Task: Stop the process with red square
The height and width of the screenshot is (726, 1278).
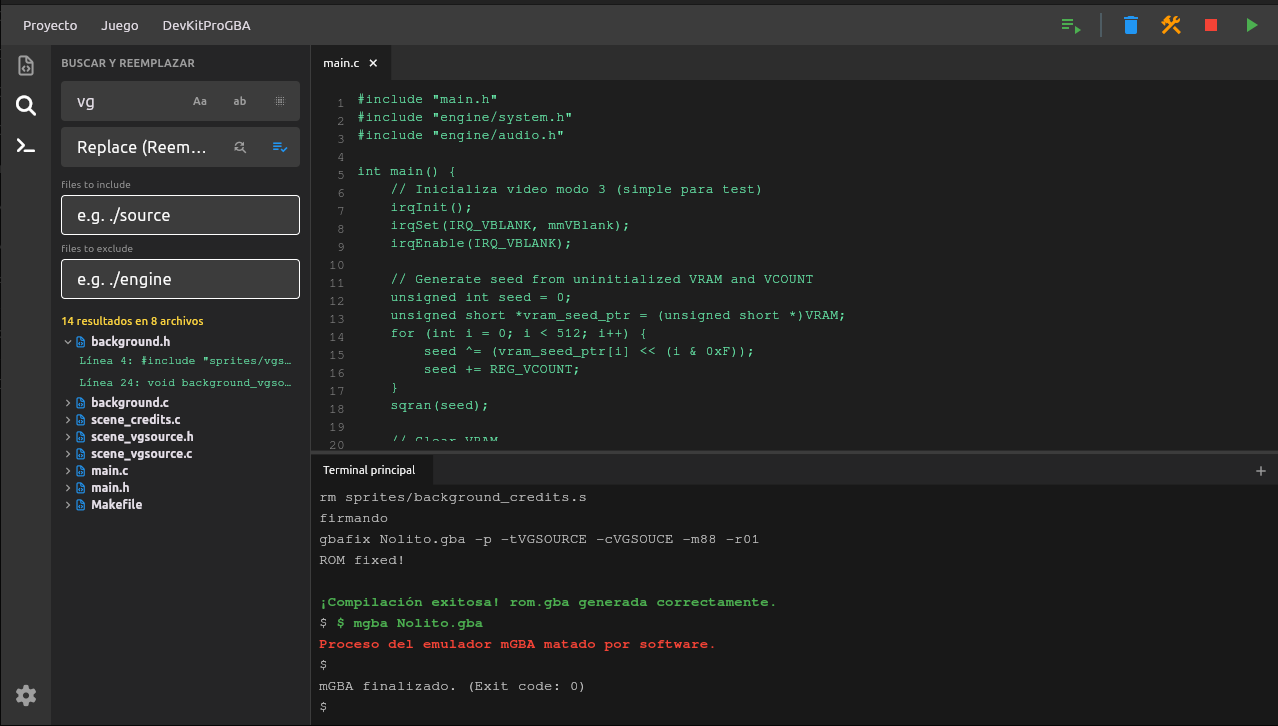Action: (x=1211, y=25)
